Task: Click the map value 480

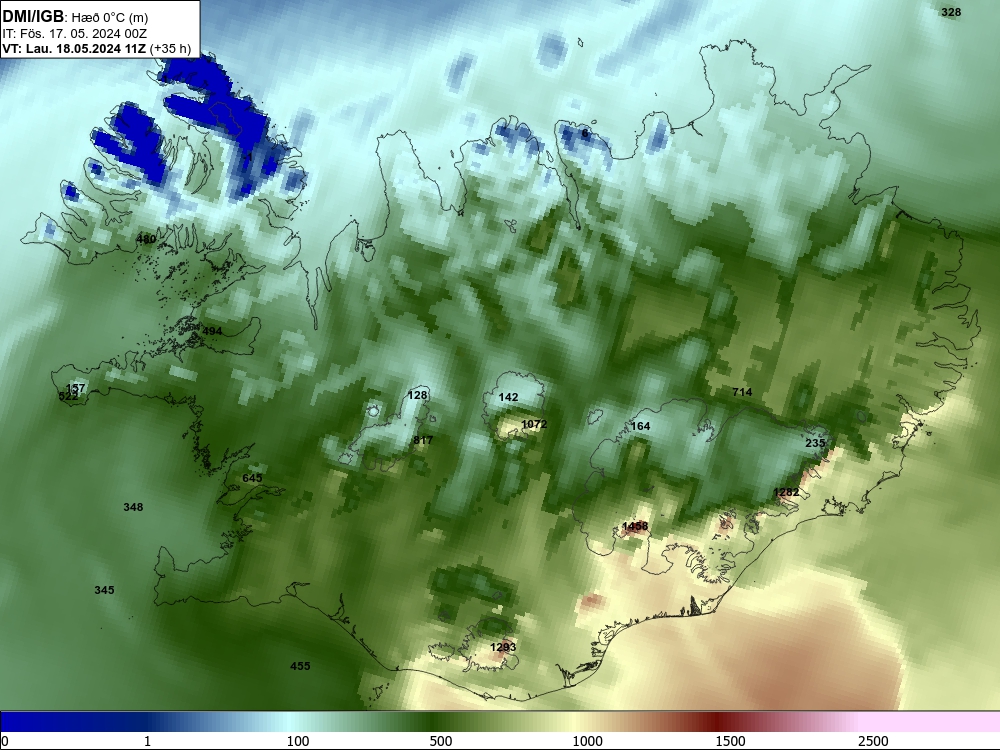Action: pyautogui.click(x=146, y=239)
